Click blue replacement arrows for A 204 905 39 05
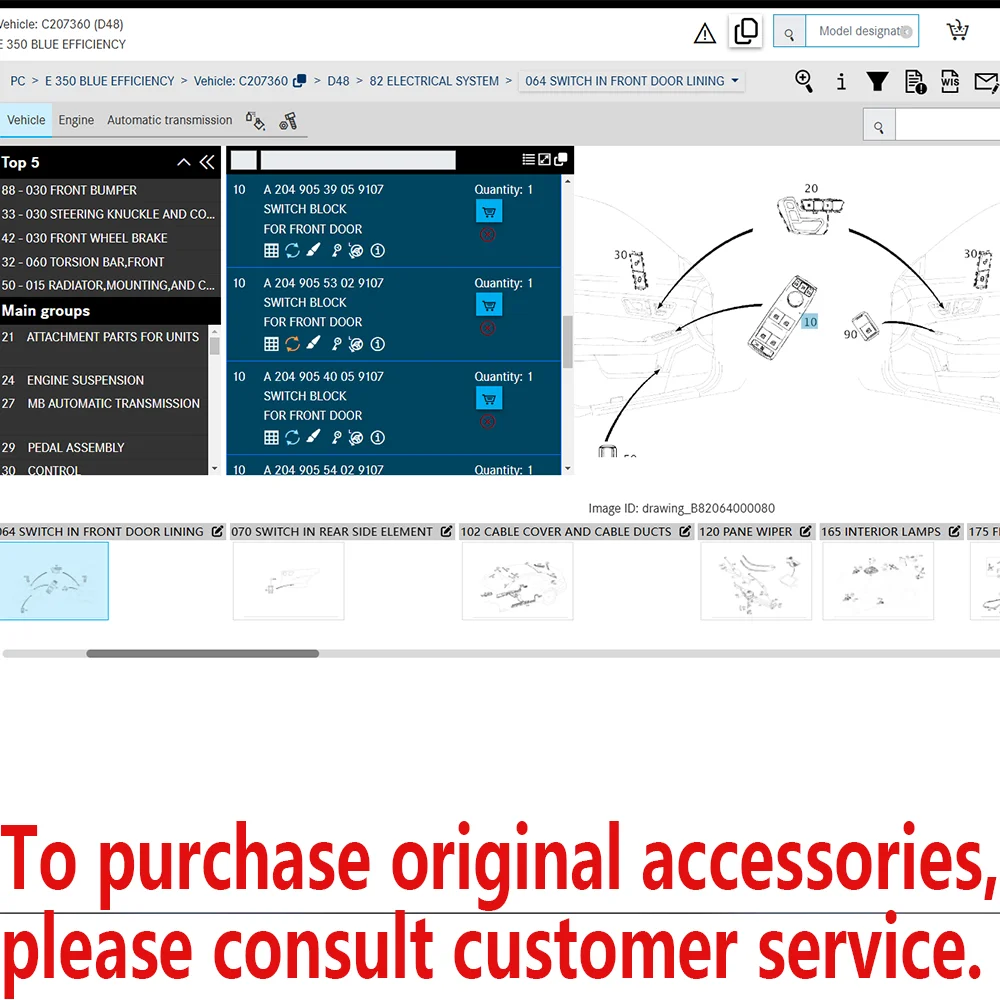Image resolution: width=1000 pixels, height=1000 pixels. pos(292,251)
